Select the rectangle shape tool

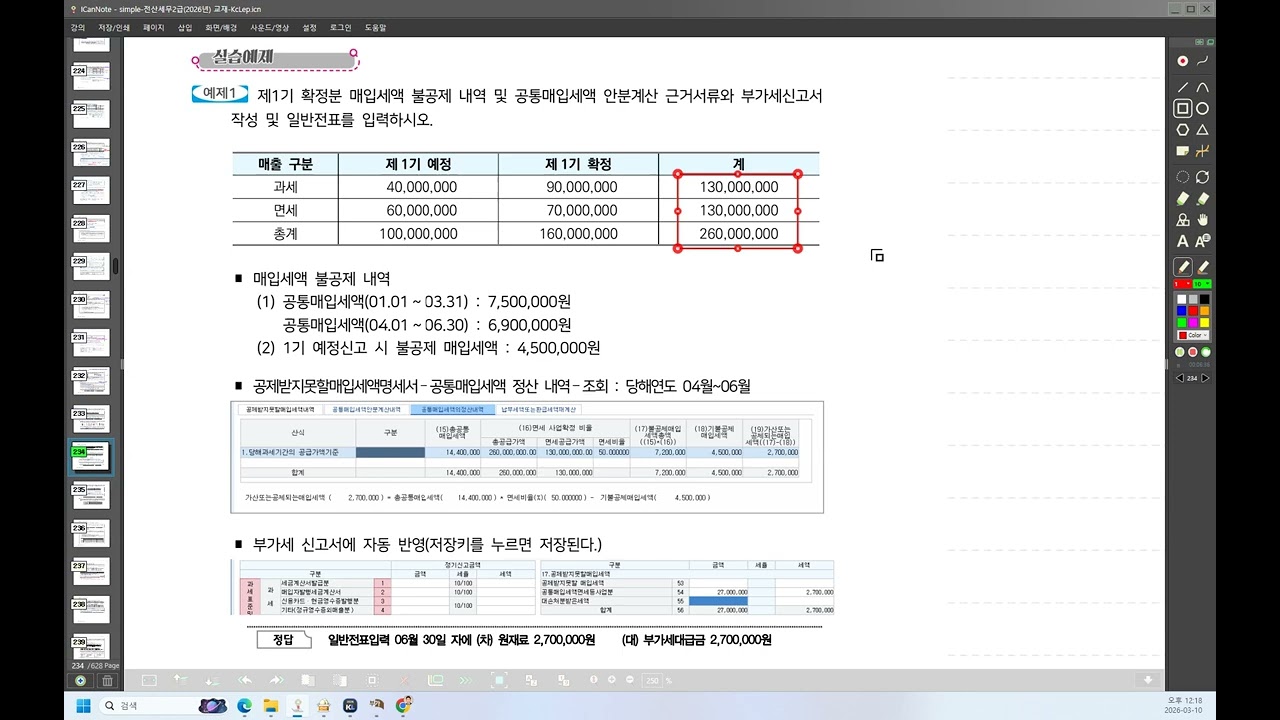coord(1183,108)
